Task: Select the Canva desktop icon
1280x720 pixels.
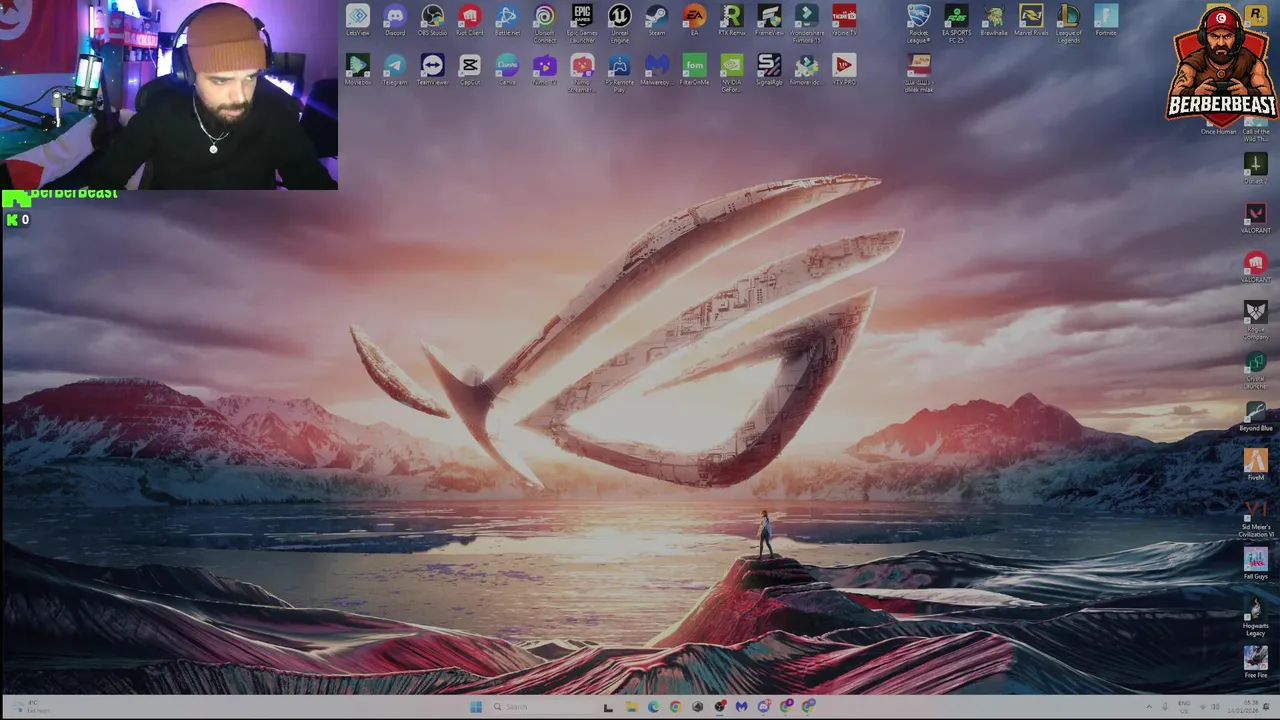Action: [x=507, y=70]
